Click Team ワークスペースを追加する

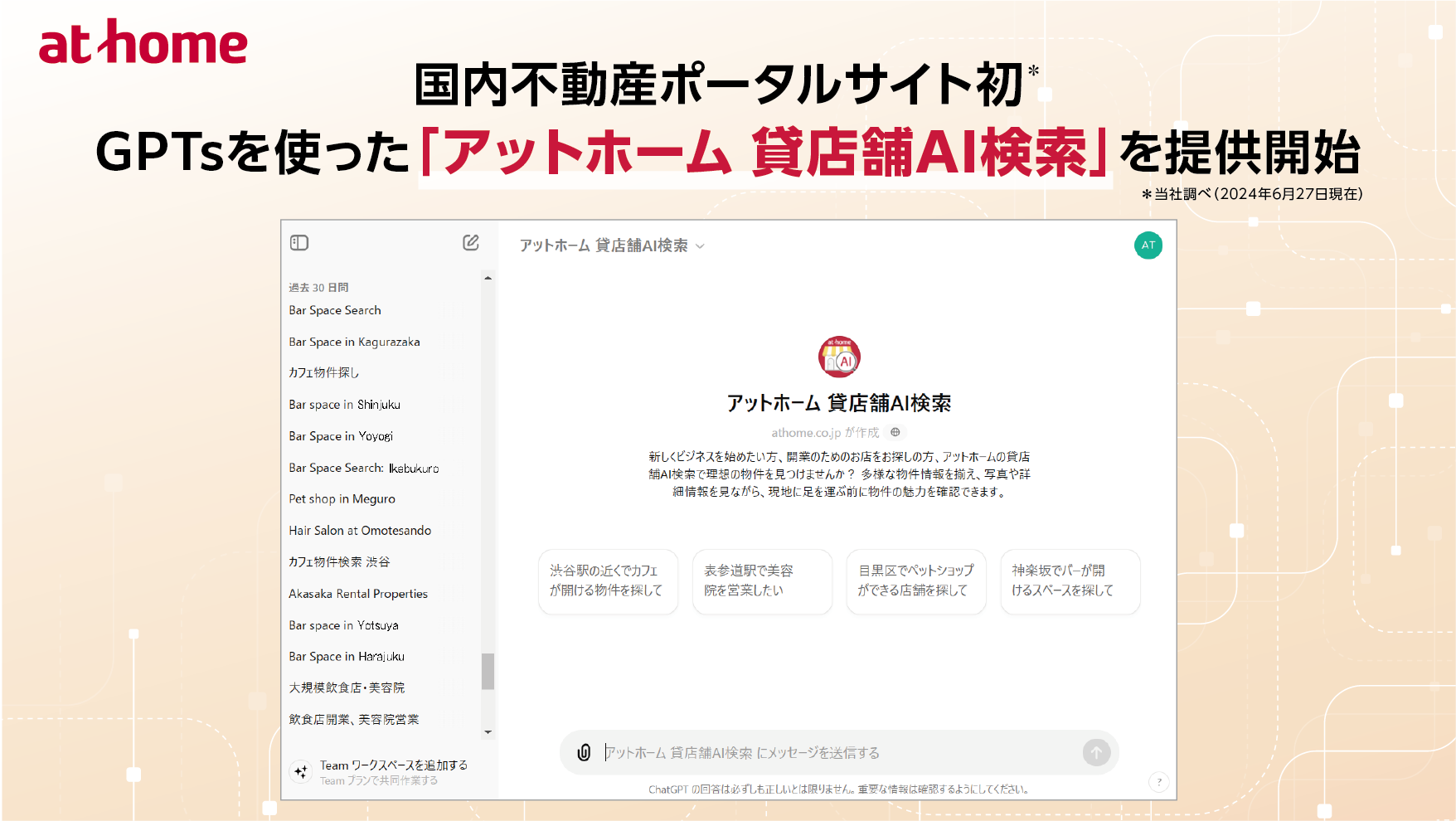(x=394, y=765)
